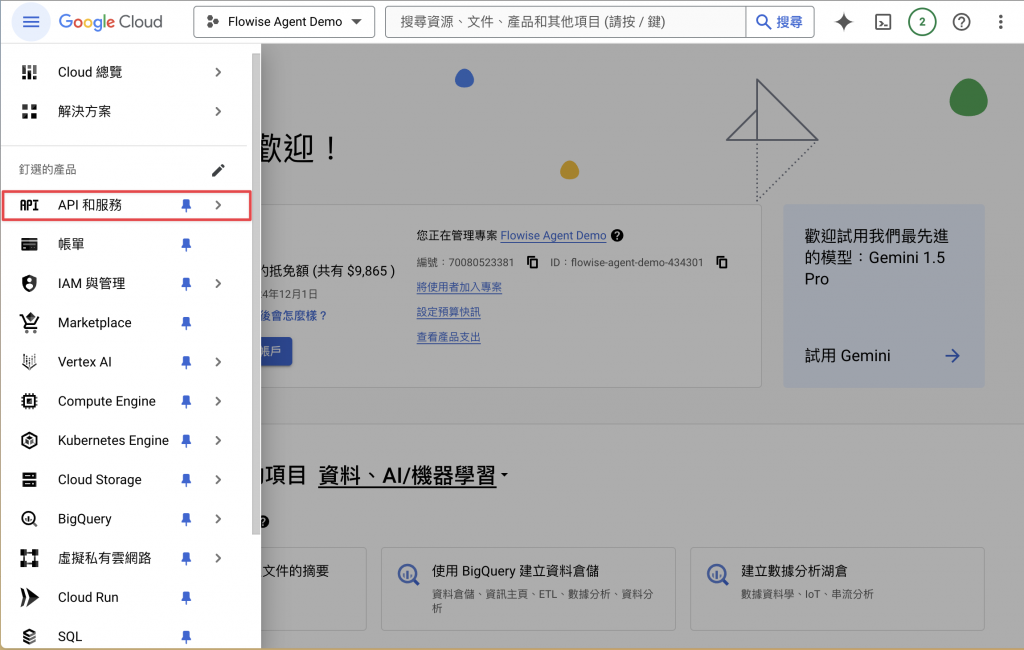
Task: Open the Flowise Agent Demo project selector
Action: [284, 22]
